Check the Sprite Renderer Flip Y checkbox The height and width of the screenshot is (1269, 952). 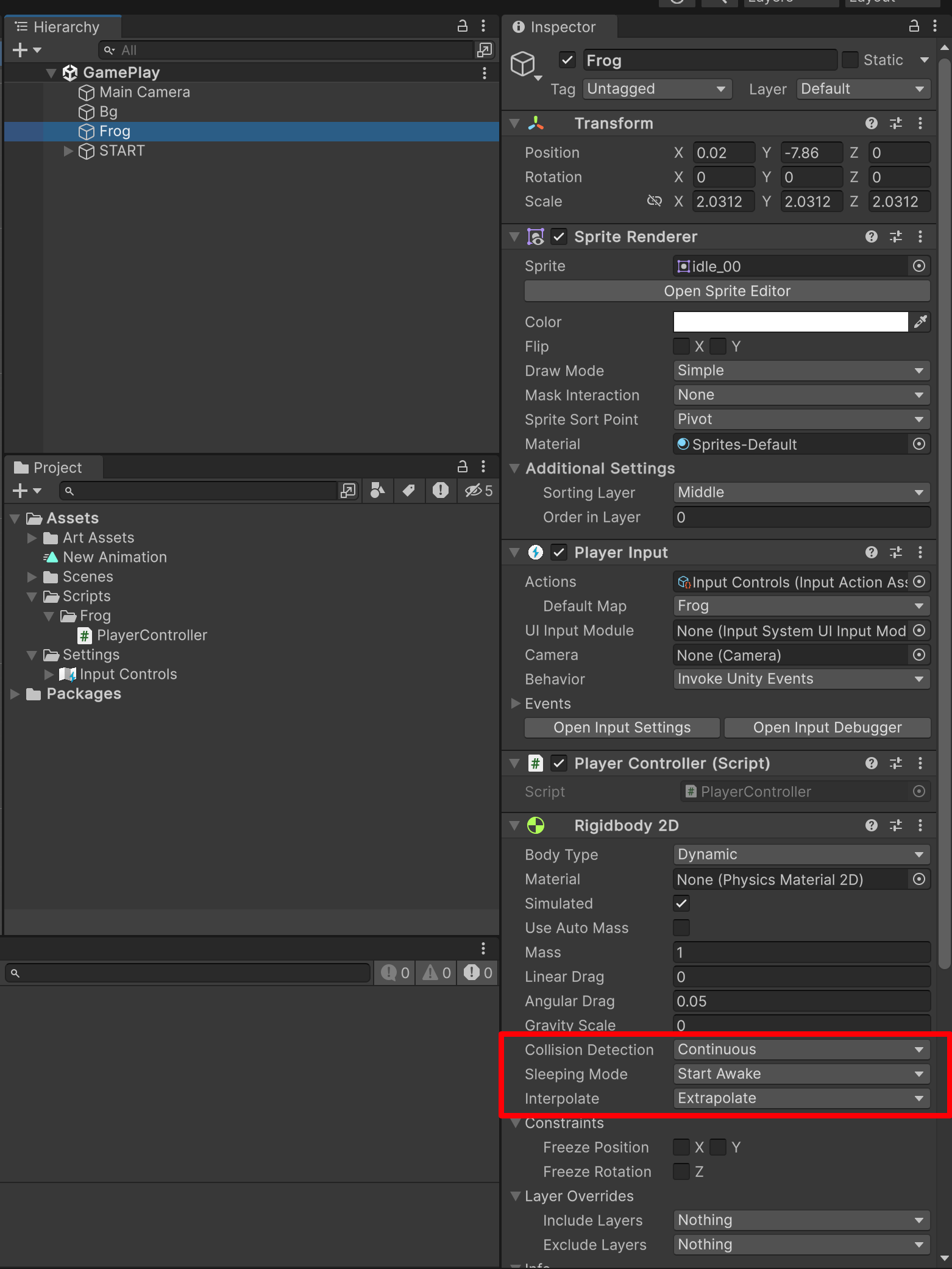click(718, 346)
